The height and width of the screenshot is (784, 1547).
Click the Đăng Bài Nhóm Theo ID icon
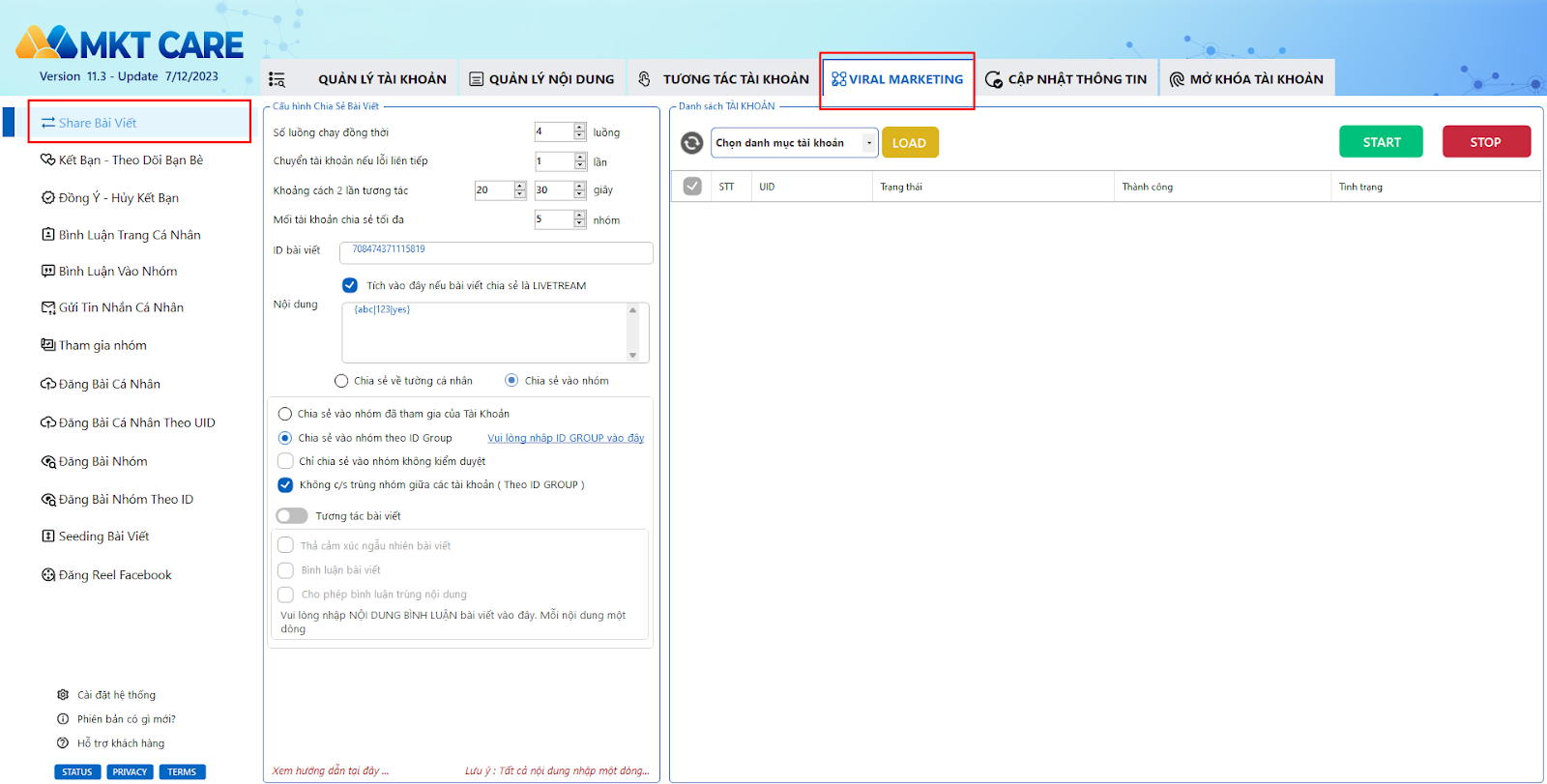tap(48, 499)
